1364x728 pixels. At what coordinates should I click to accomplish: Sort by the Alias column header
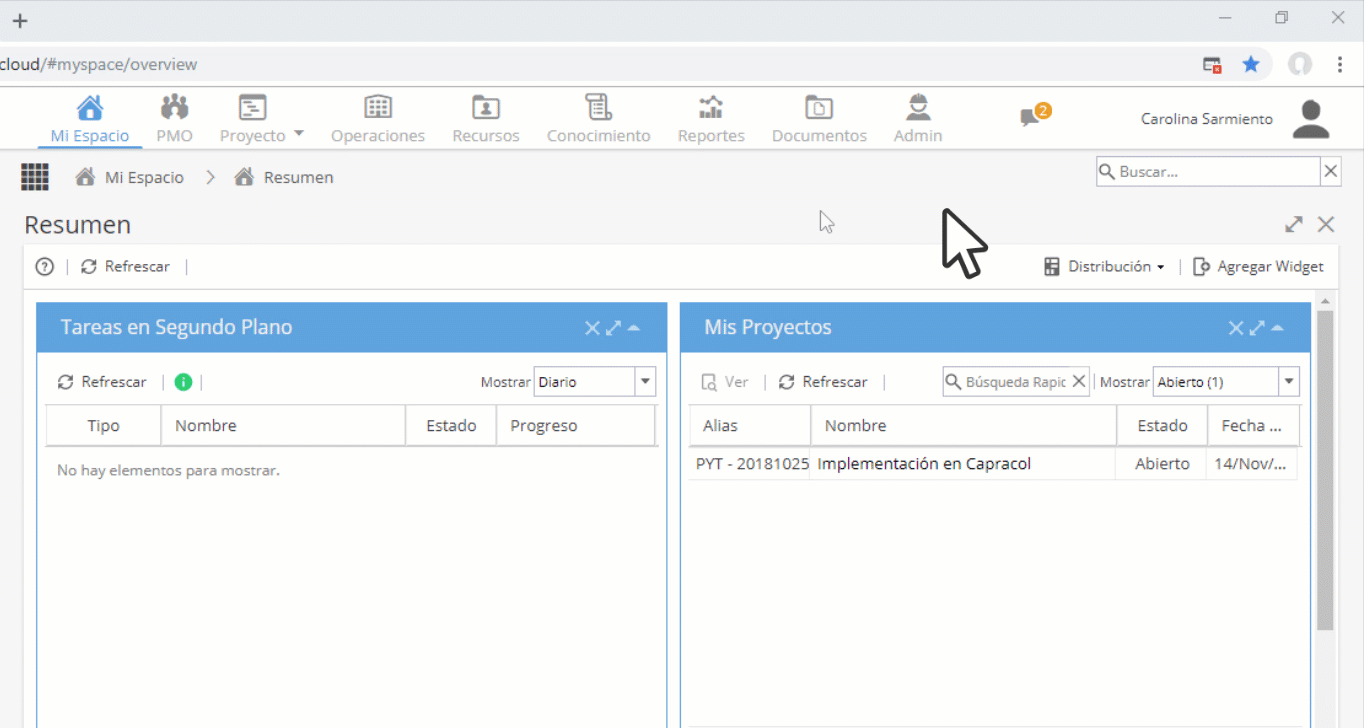[x=750, y=425]
